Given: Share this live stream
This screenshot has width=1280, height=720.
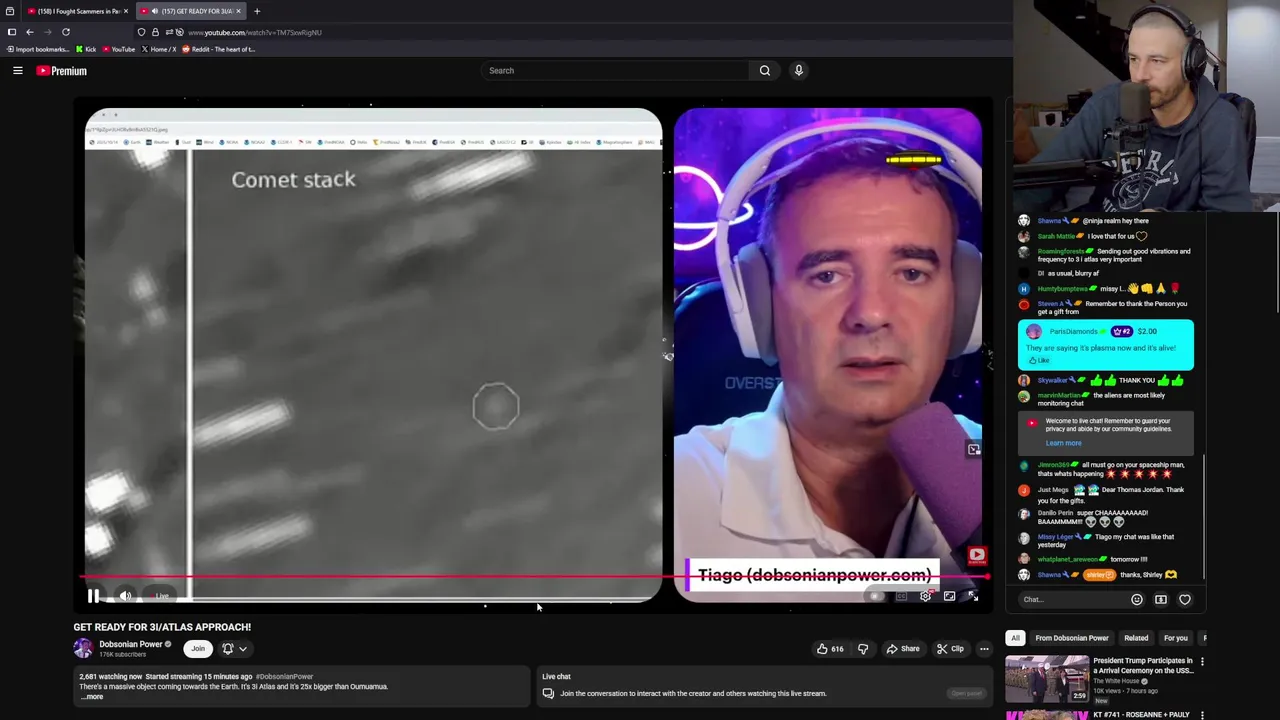Looking at the screenshot, I should (x=903, y=649).
